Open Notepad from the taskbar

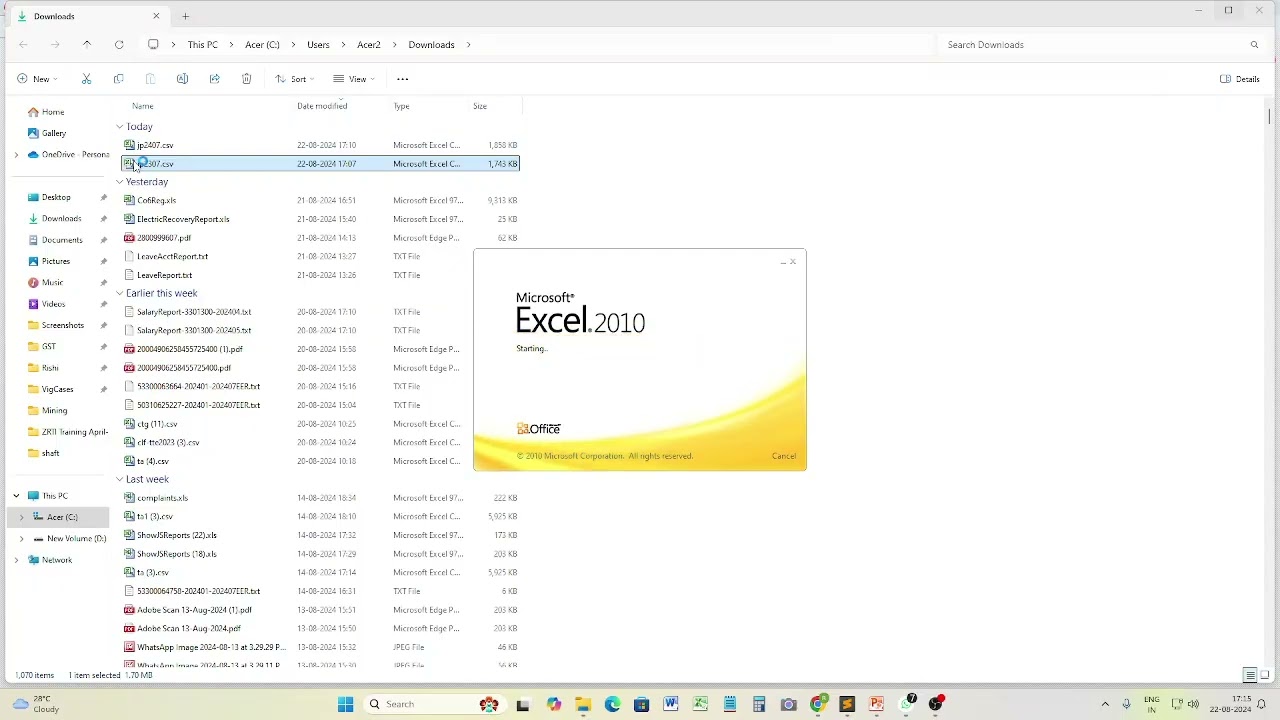(730, 704)
